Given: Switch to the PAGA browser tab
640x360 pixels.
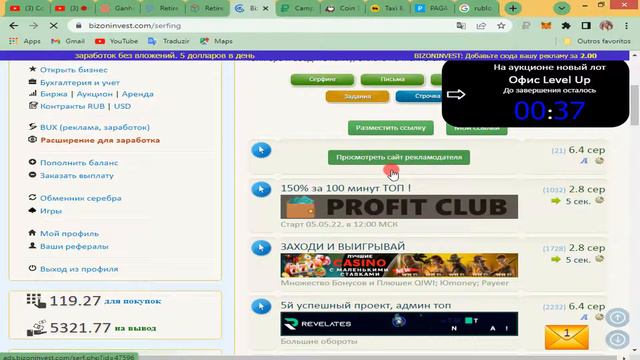Looking at the screenshot, I should click(432, 8).
